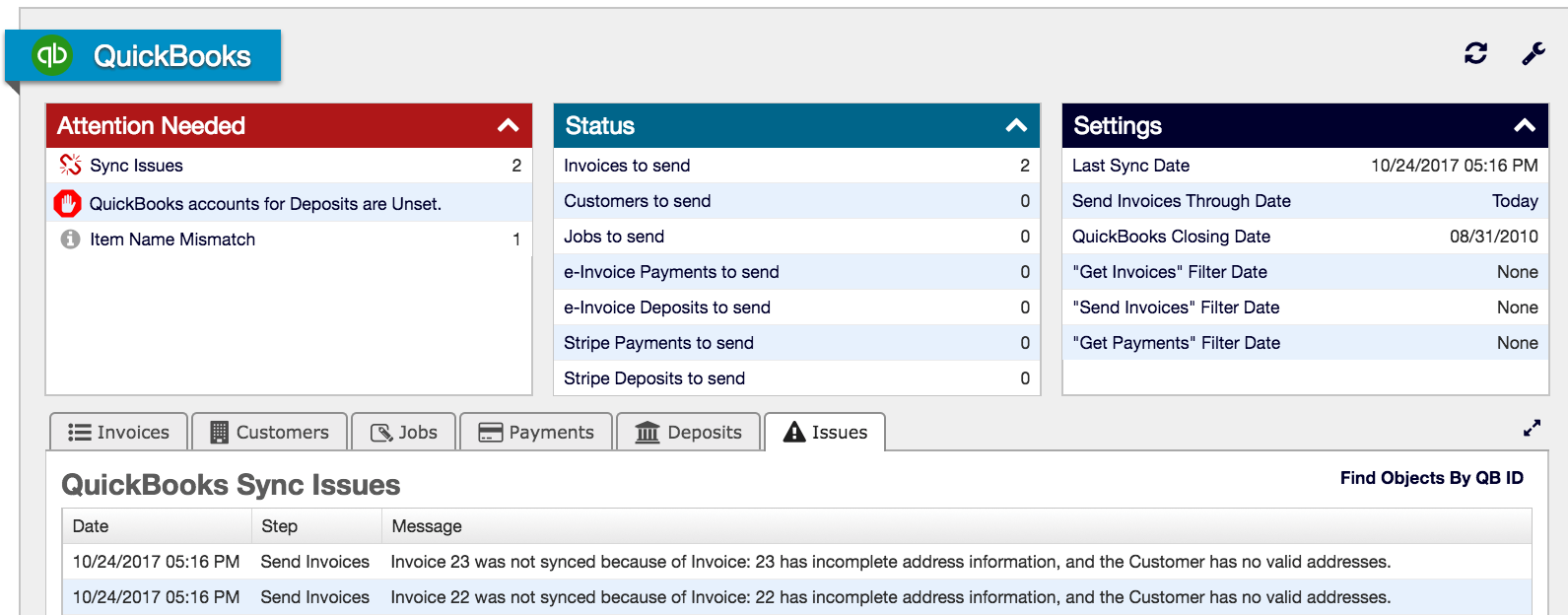Open Find Objects By QB ID

[1431, 478]
